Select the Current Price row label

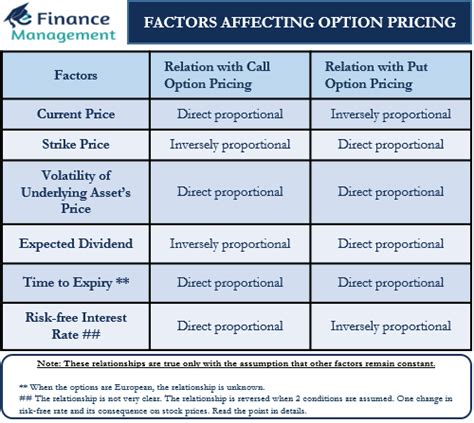point(76,114)
